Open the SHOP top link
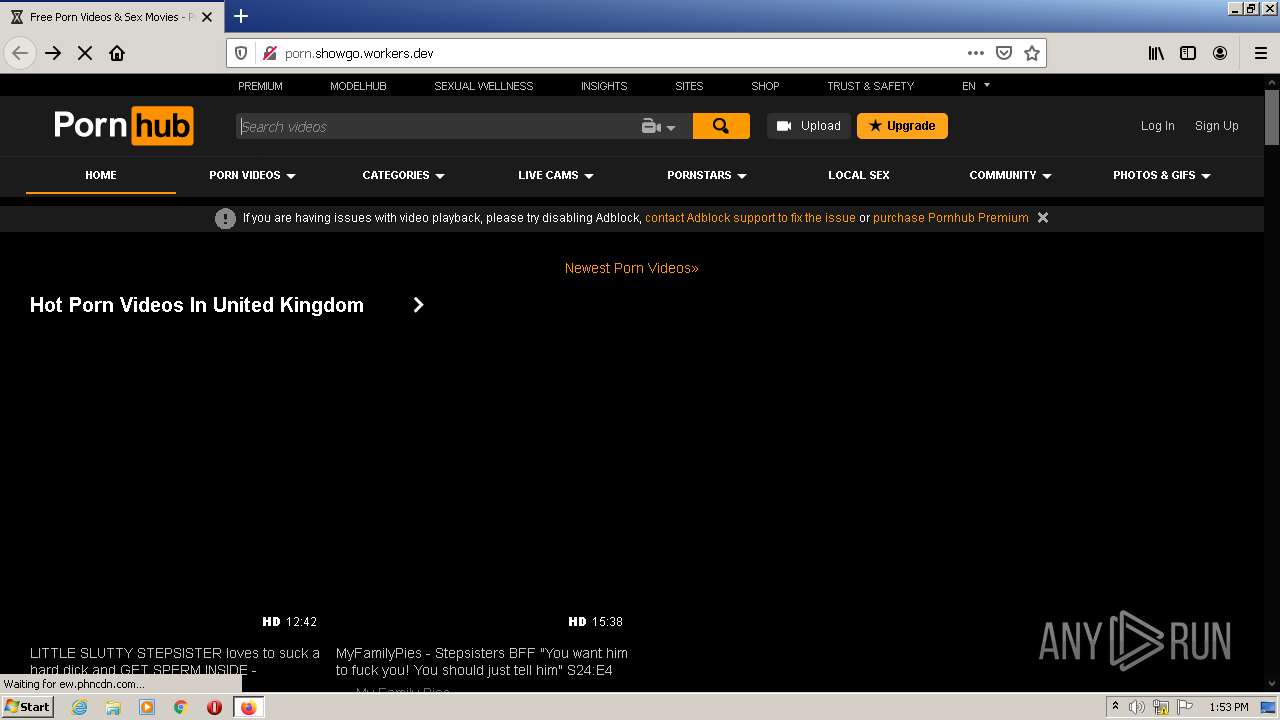Screen dimensions: 1280x720 (x=765, y=86)
